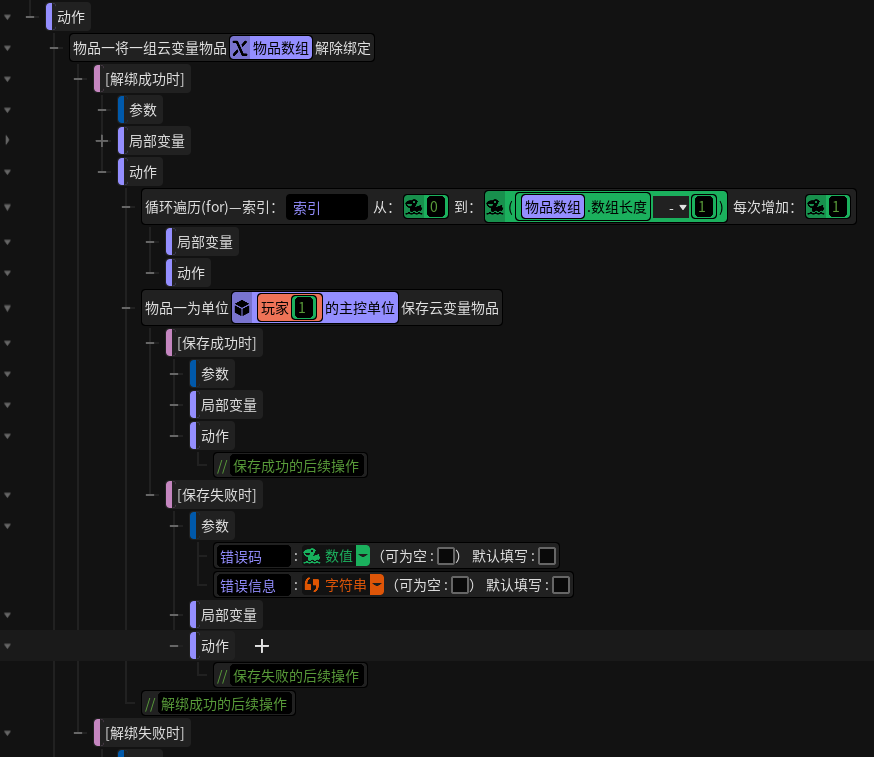Image resolution: width=874 pixels, height=757 pixels.
Task: Click the 字符串 quote icon in 错误信息 row
Action: pos(312,585)
